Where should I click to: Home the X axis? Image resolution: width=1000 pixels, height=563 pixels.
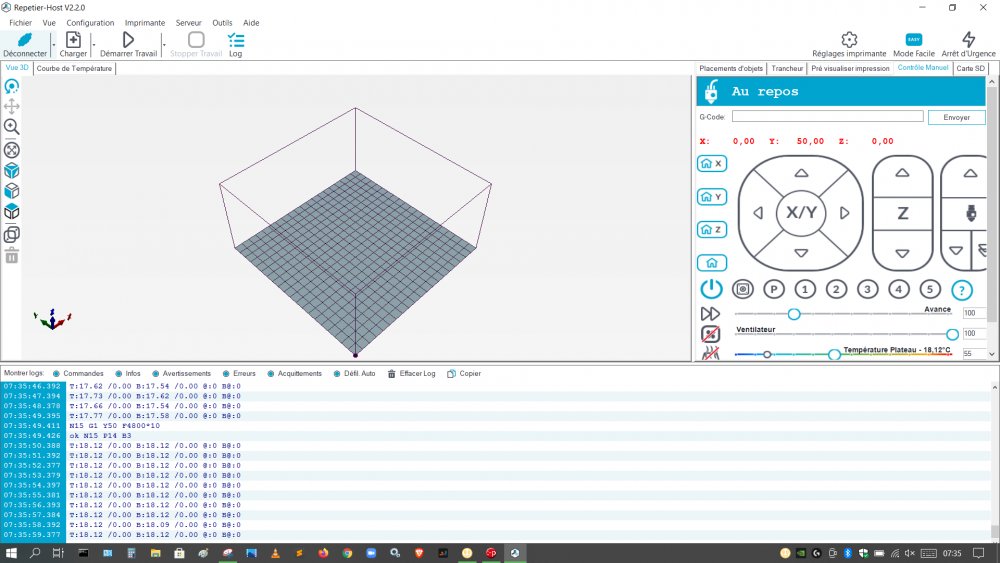(x=712, y=164)
